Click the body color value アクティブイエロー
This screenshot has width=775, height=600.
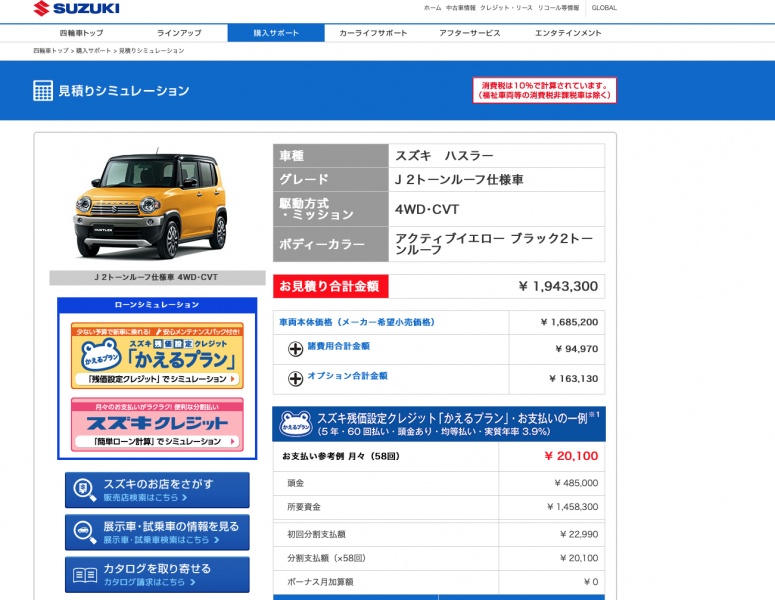click(x=494, y=244)
